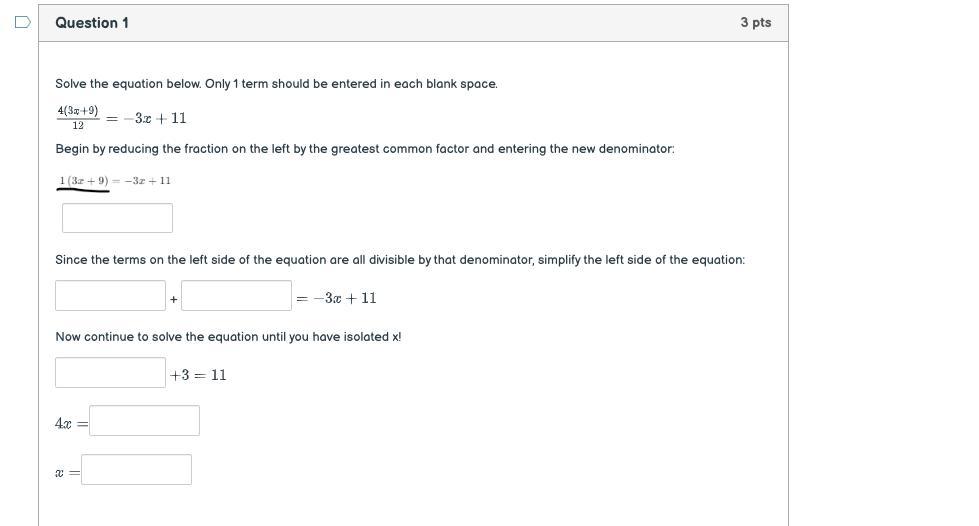Click the "x =" label on the last line
Viewport: 979px width, 526px height.
[67, 472]
